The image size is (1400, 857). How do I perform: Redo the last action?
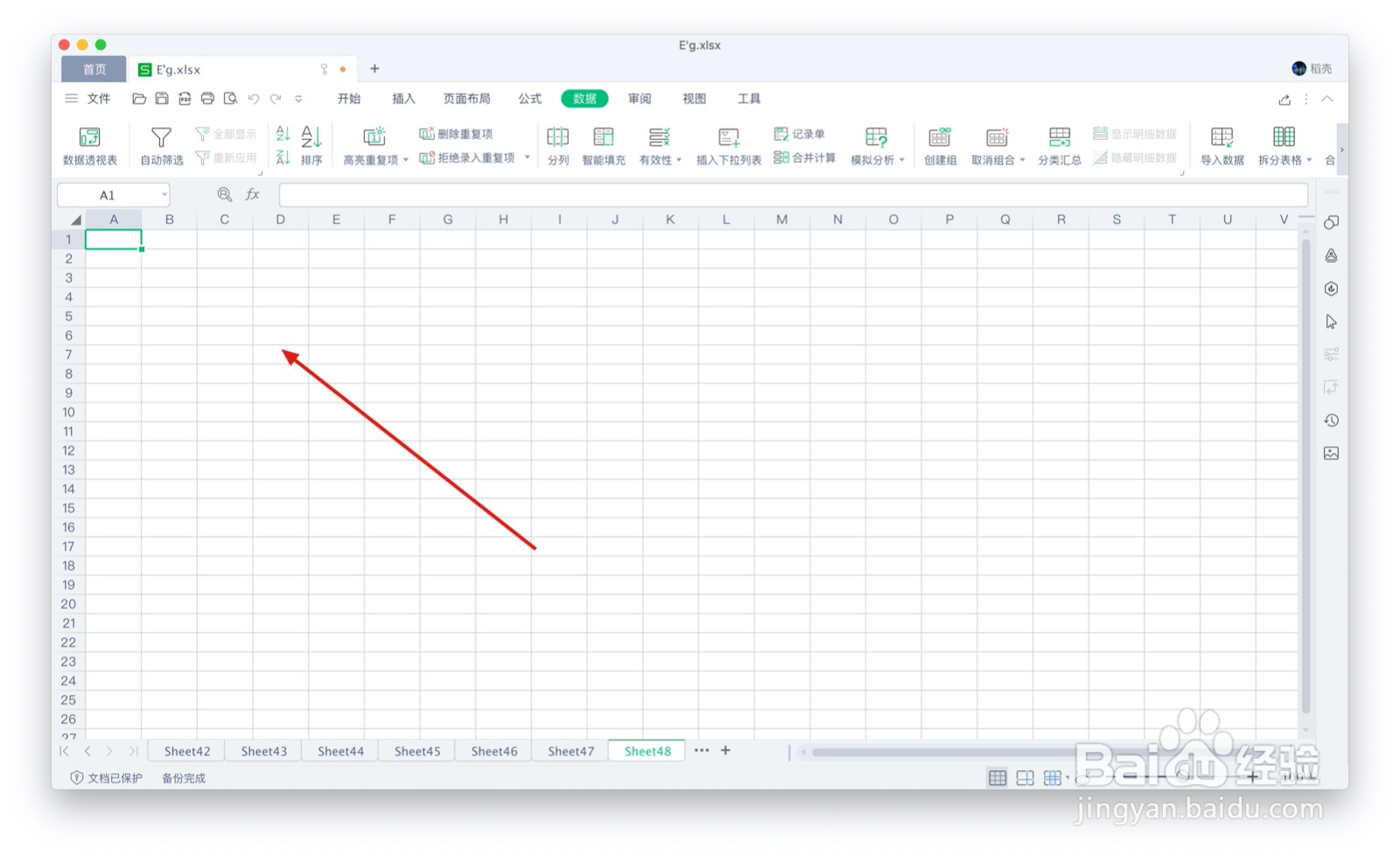(276, 99)
